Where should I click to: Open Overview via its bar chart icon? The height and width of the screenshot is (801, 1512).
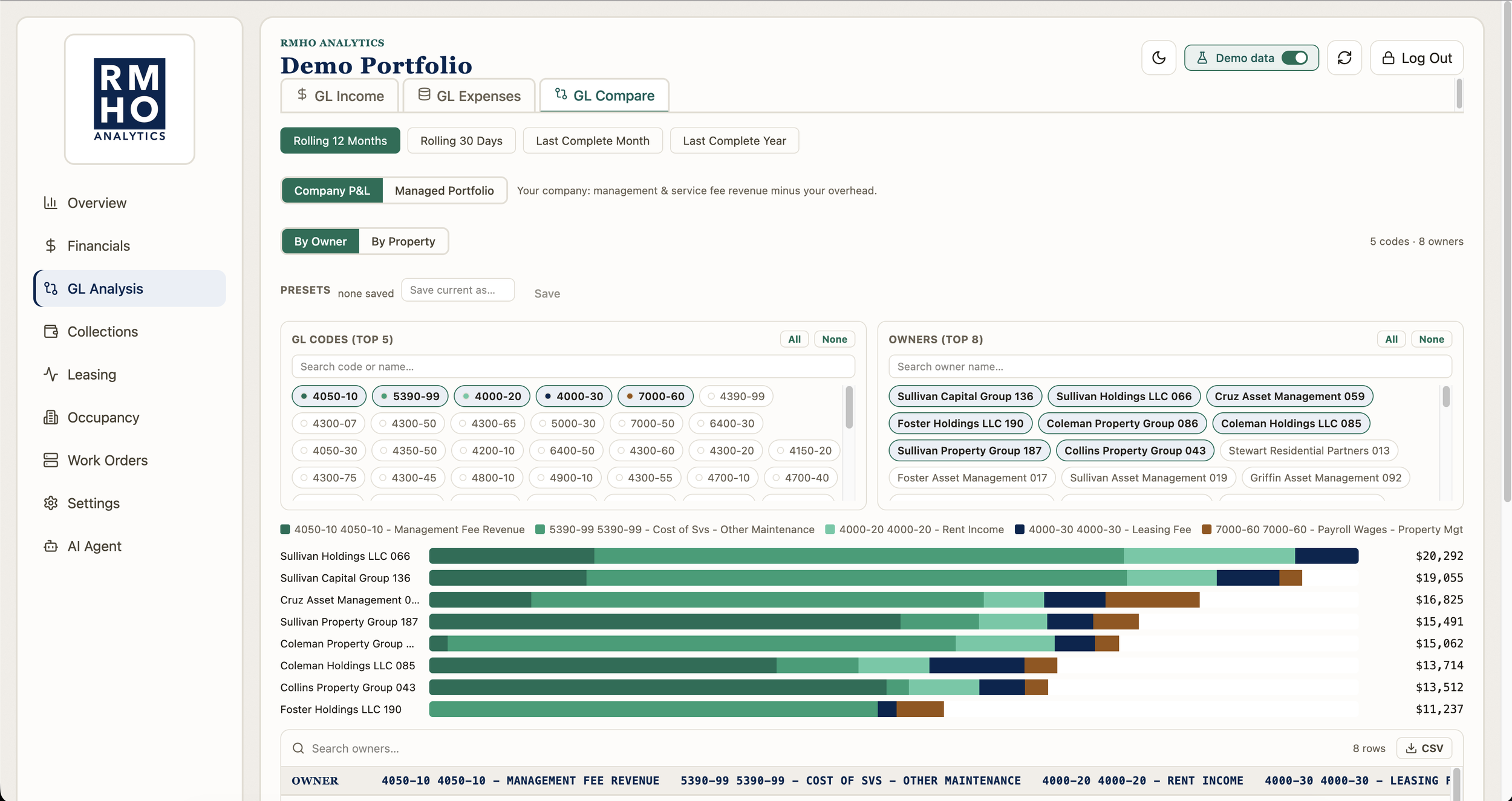[51, 203]
